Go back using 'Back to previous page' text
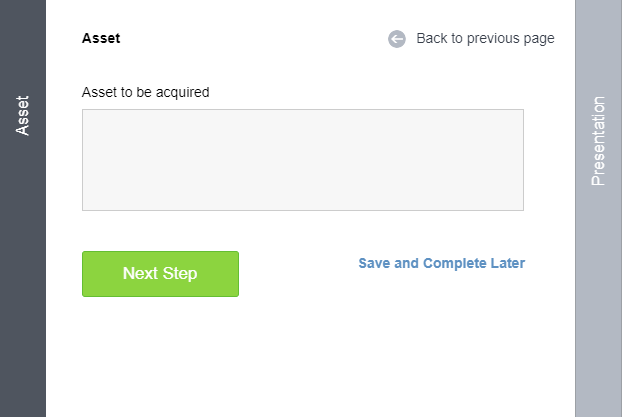The height and width of the screenshot is (417, 622). point(485,38)
